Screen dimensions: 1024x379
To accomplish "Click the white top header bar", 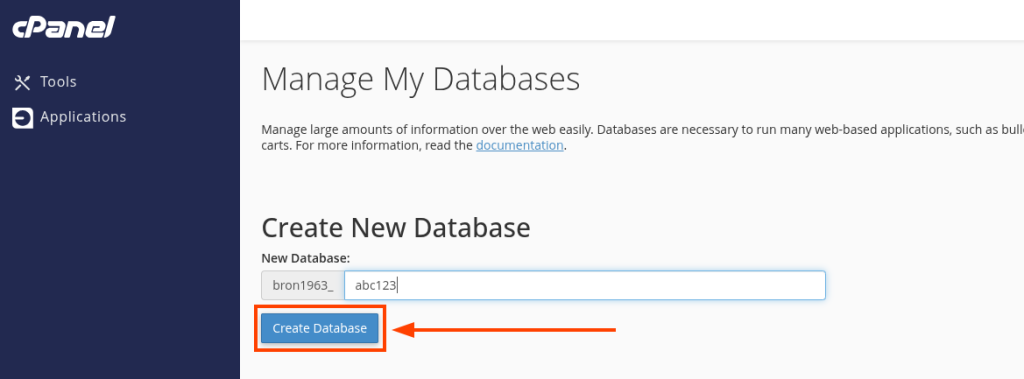I will (x=632, y=20).
